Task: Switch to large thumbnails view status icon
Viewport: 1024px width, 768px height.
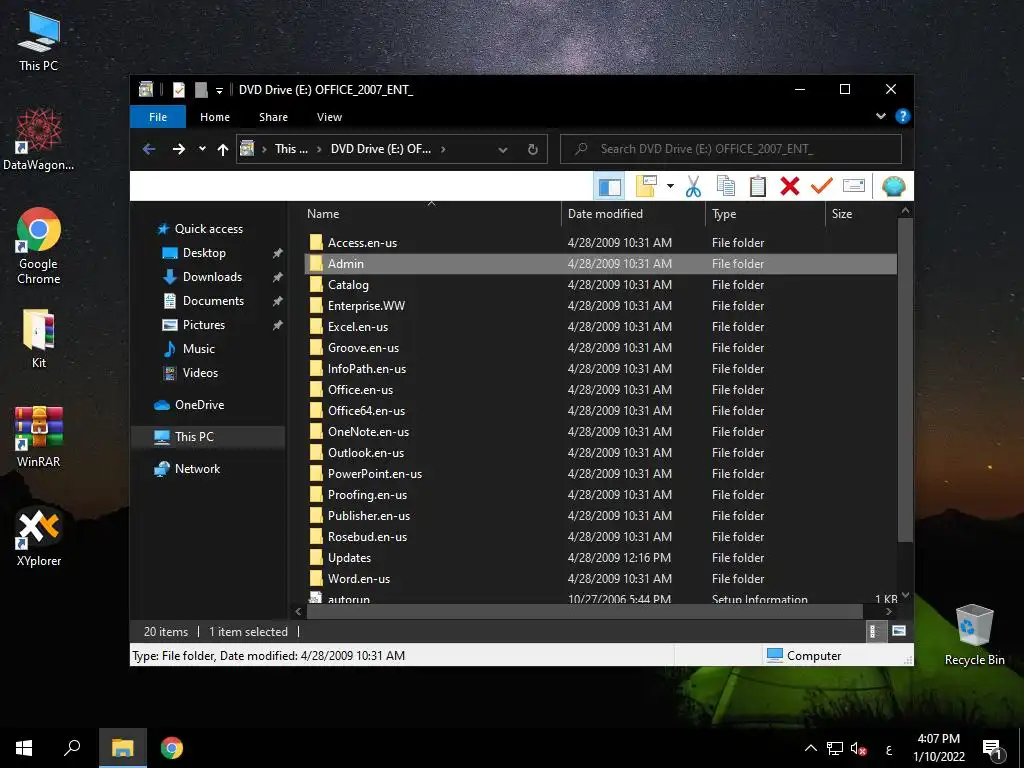Action: coord(899,631)
